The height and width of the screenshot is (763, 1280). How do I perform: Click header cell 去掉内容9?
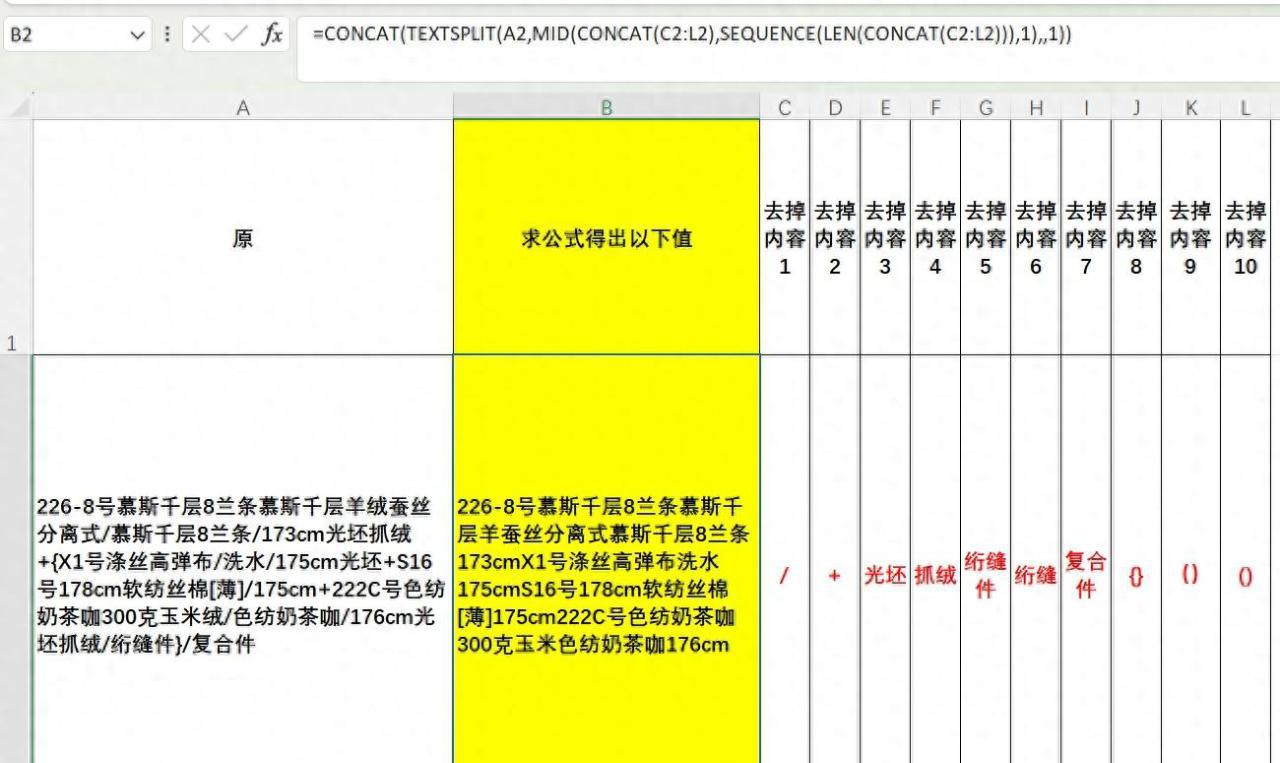click(x=1190, y=237)
